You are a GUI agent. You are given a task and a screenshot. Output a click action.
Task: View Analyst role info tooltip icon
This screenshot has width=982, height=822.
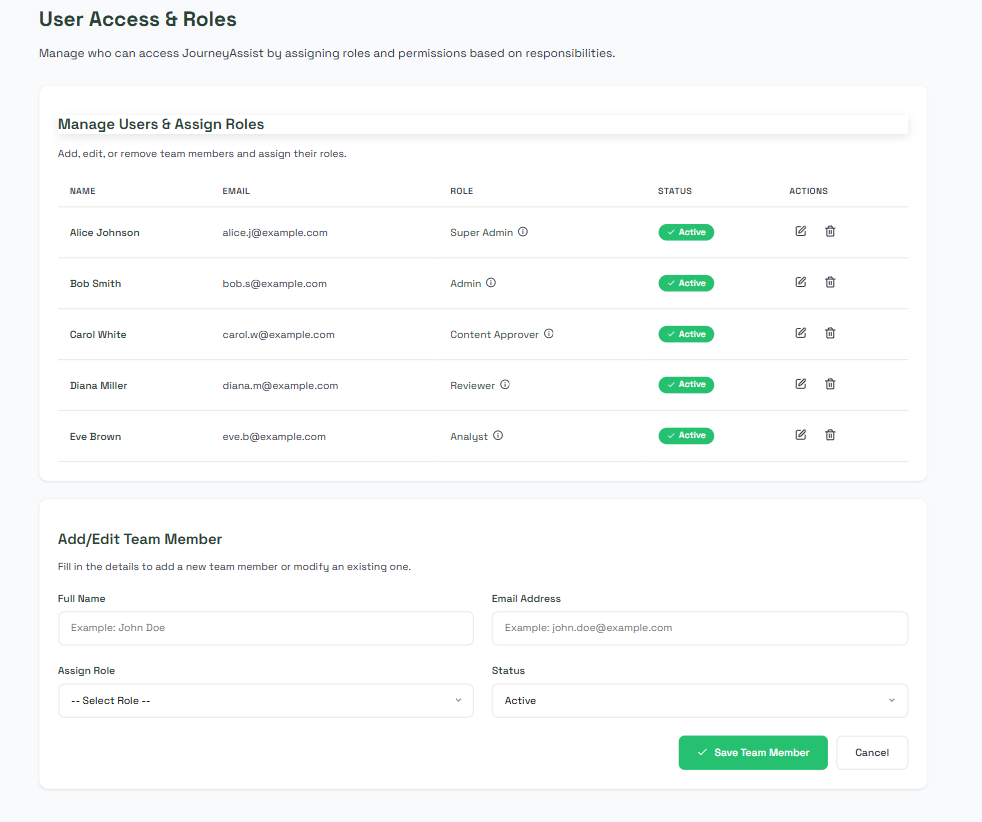point(498,436)
